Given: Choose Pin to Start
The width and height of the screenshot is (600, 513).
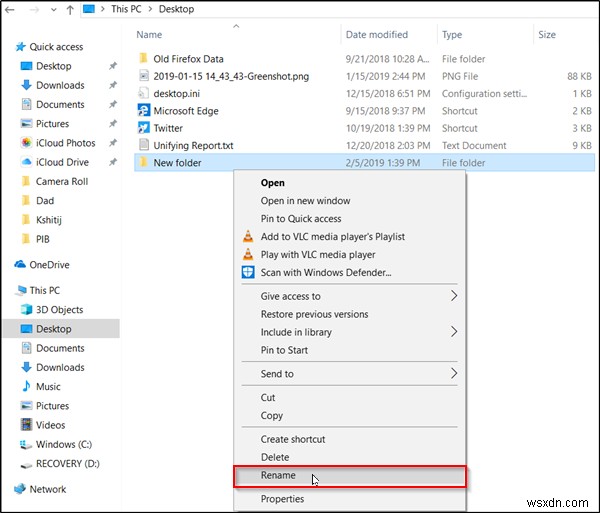Looking at the screenshot, I should (284, 350).
